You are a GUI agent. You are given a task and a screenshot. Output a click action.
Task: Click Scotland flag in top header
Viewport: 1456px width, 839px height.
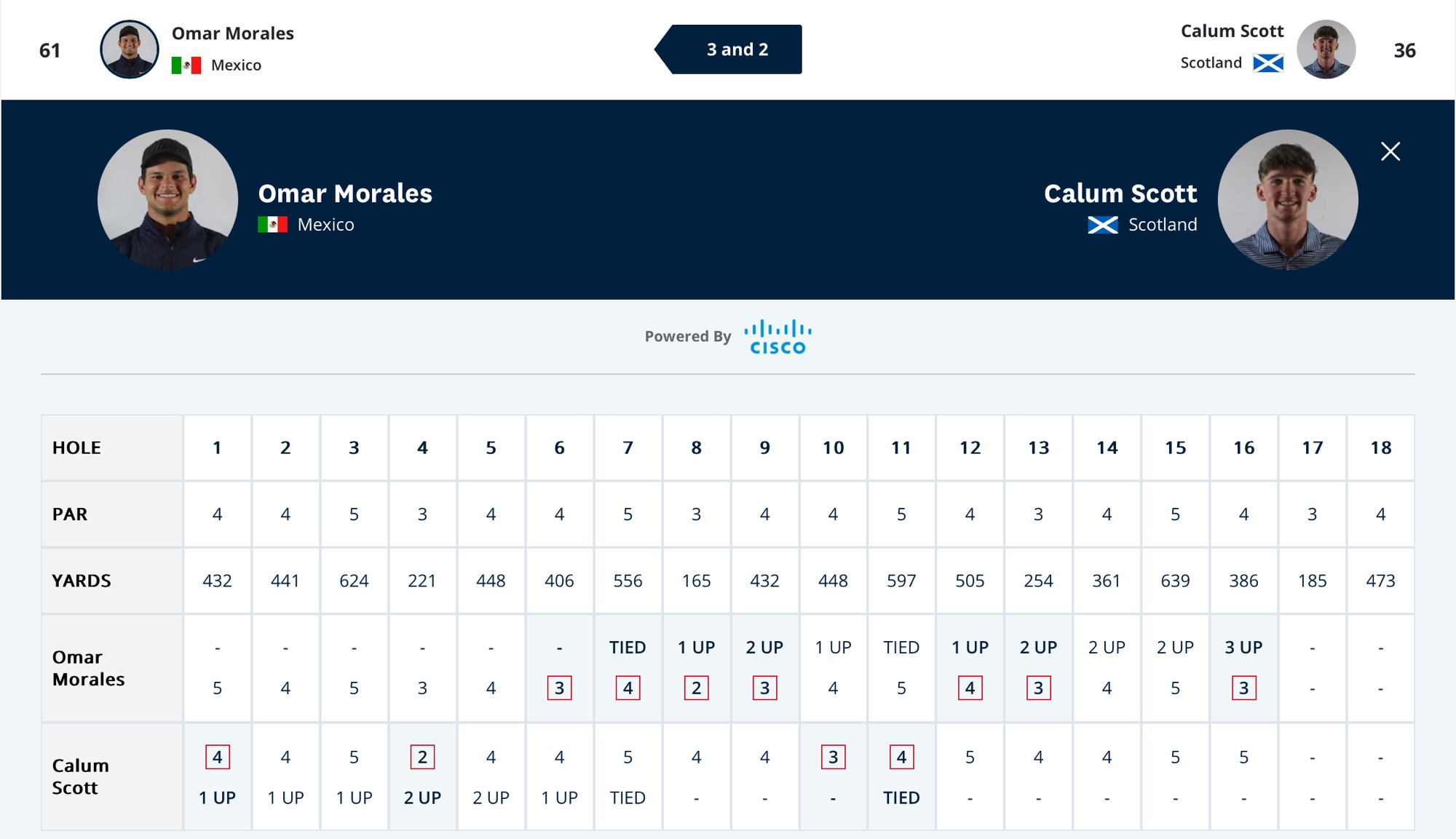click(1268, 63)
